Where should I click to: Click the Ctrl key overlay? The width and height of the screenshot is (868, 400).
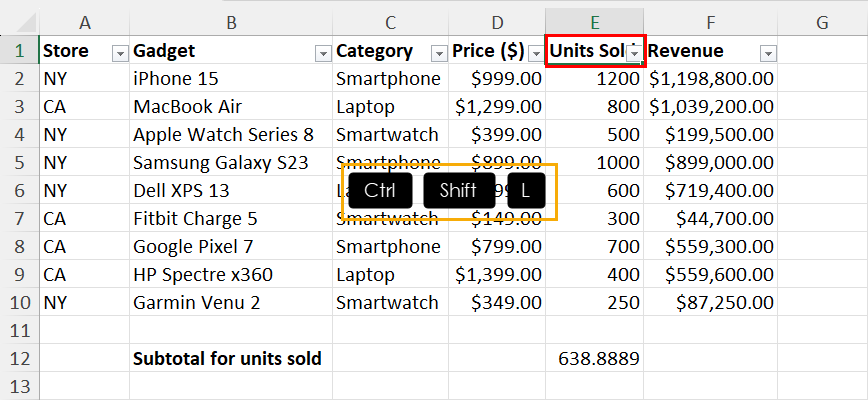click(x=380, y=190)
